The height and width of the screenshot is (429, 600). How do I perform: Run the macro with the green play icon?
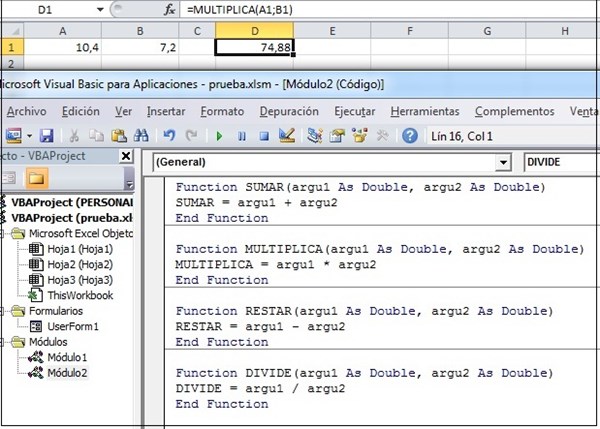(x=221, y=135)
